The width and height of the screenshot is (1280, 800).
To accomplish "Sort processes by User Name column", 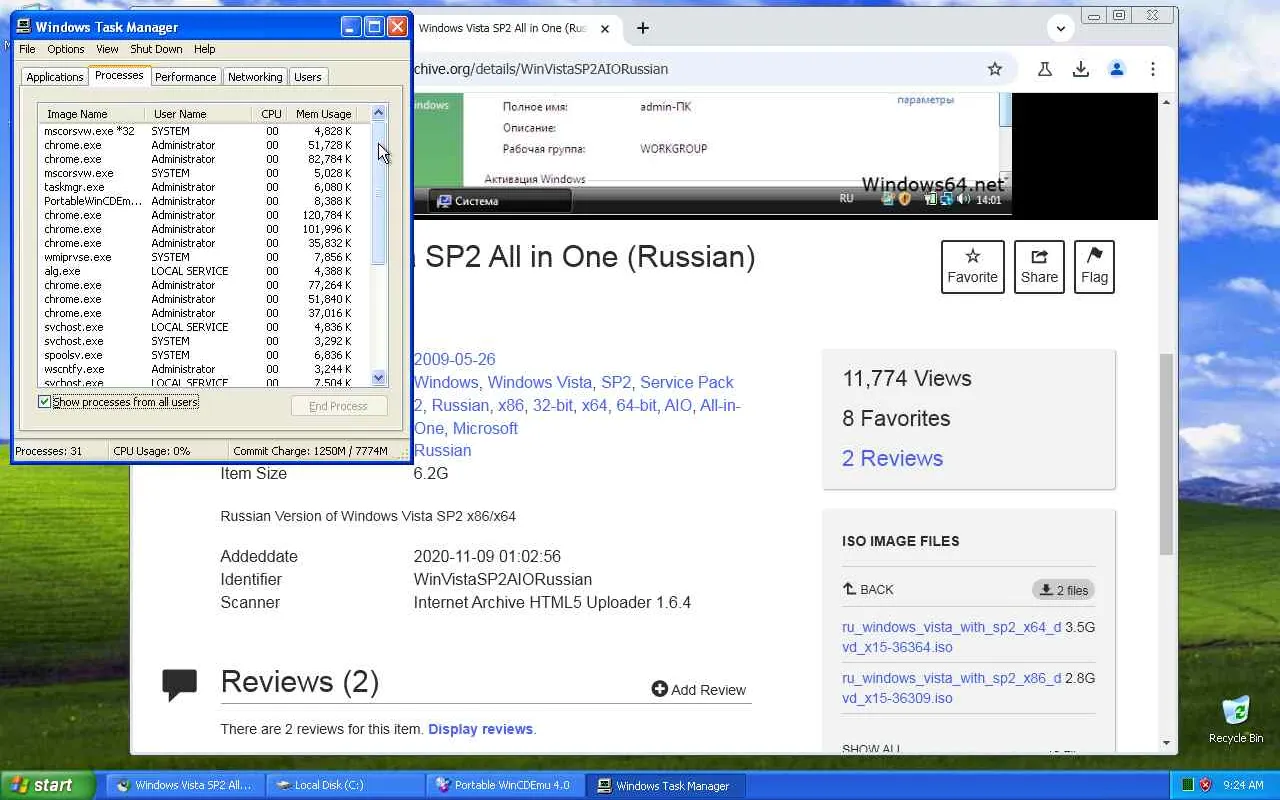I will [197, 114].
